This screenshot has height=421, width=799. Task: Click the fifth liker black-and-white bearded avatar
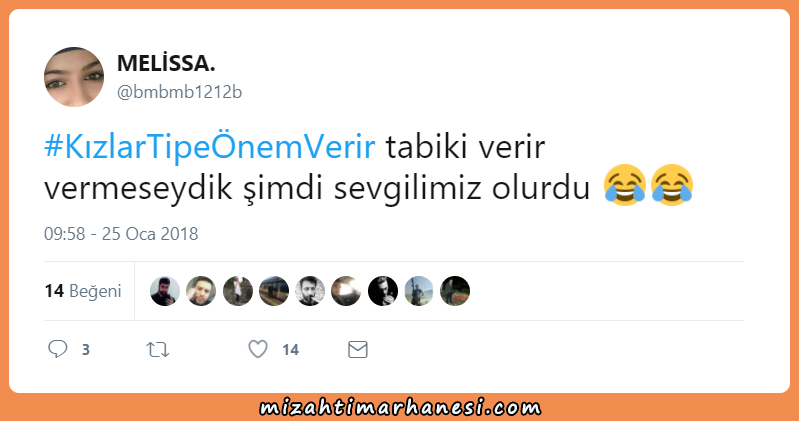310,291
